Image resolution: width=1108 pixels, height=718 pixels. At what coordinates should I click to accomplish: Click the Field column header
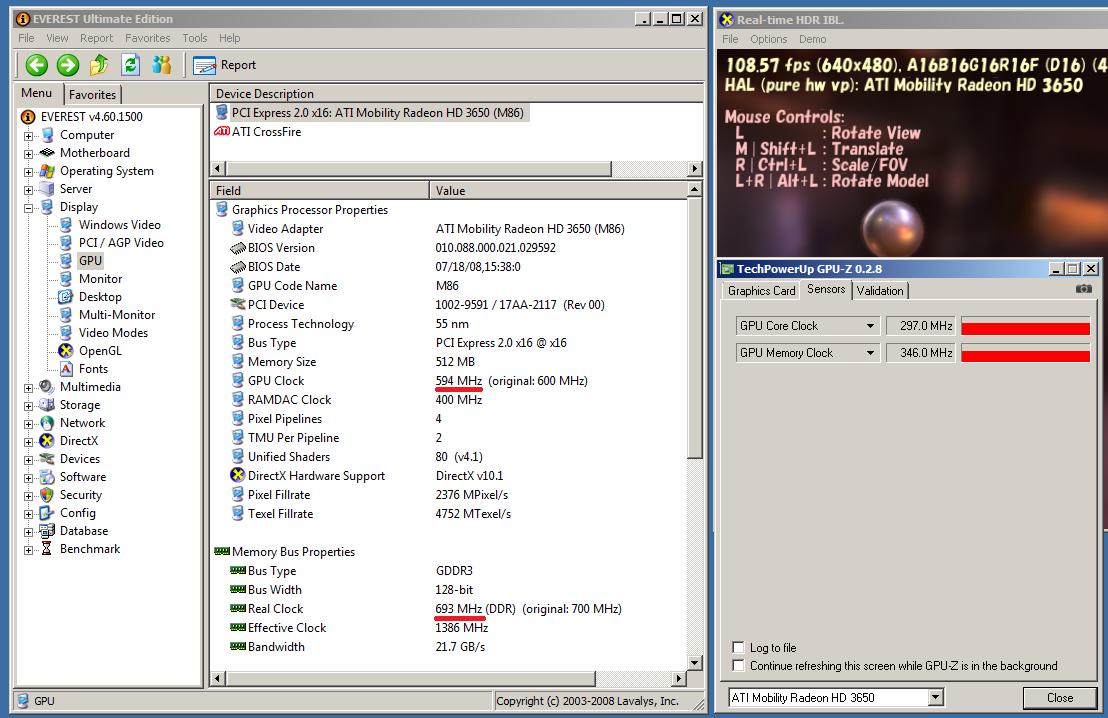coord(320,190)
